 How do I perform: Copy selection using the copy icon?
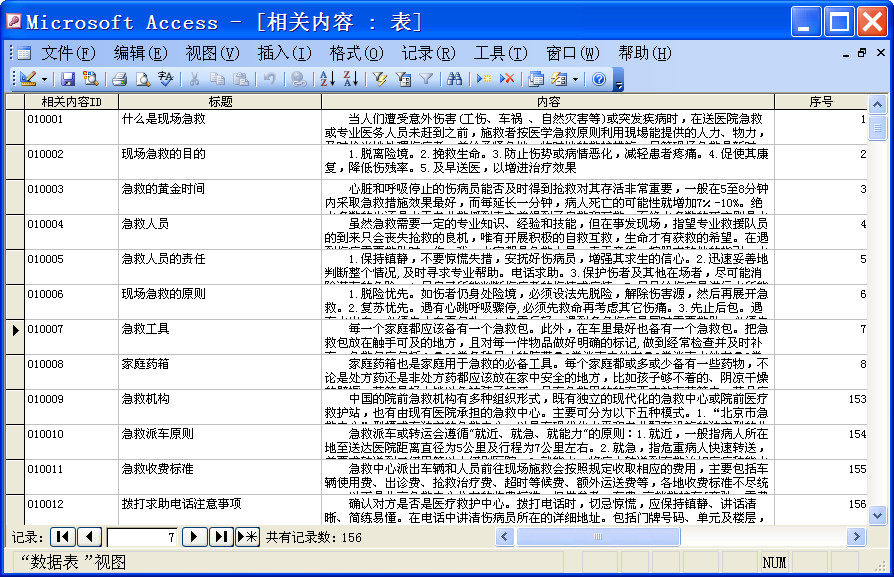[x=217, y=79]
